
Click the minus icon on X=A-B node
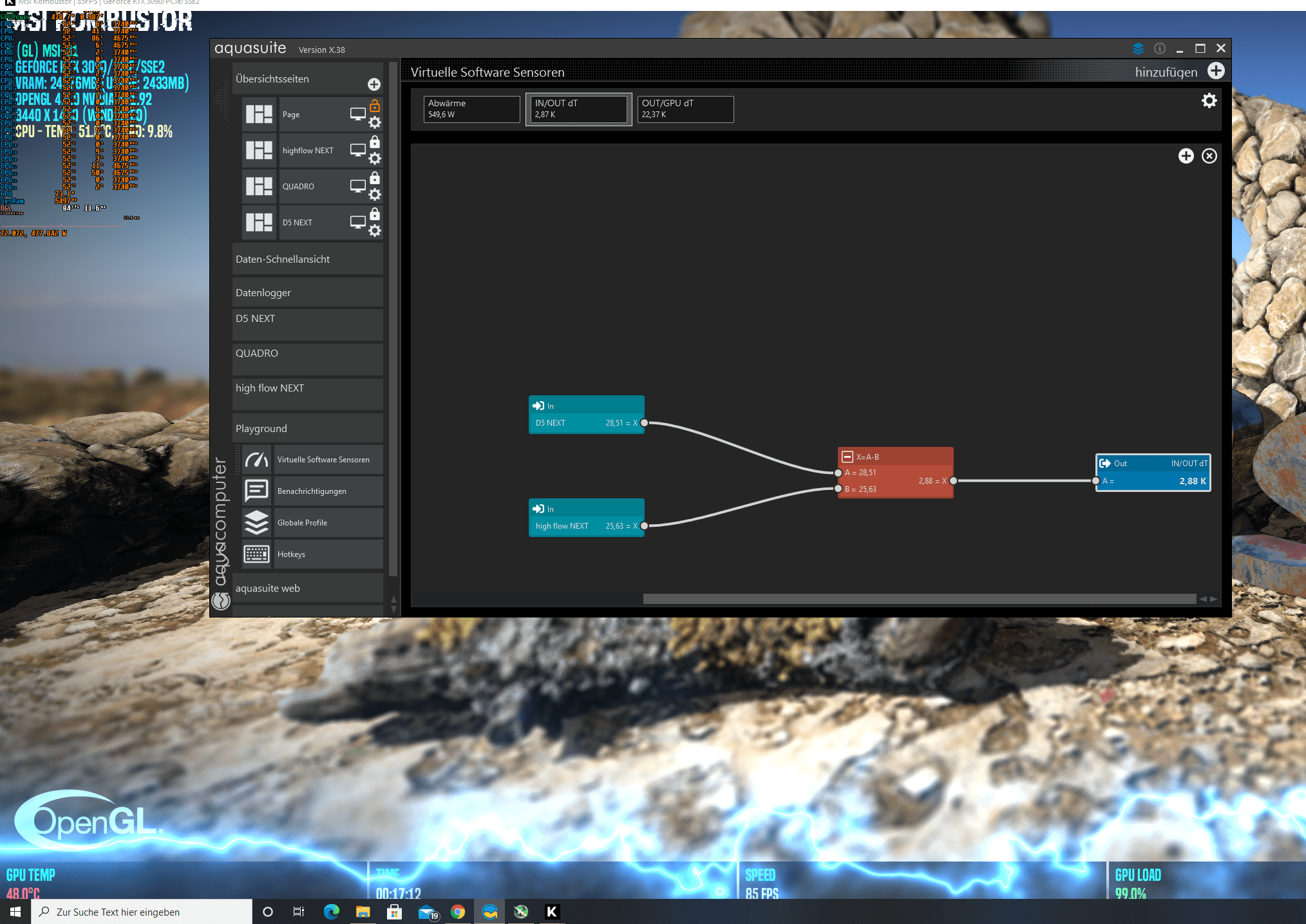click(847, 457)
